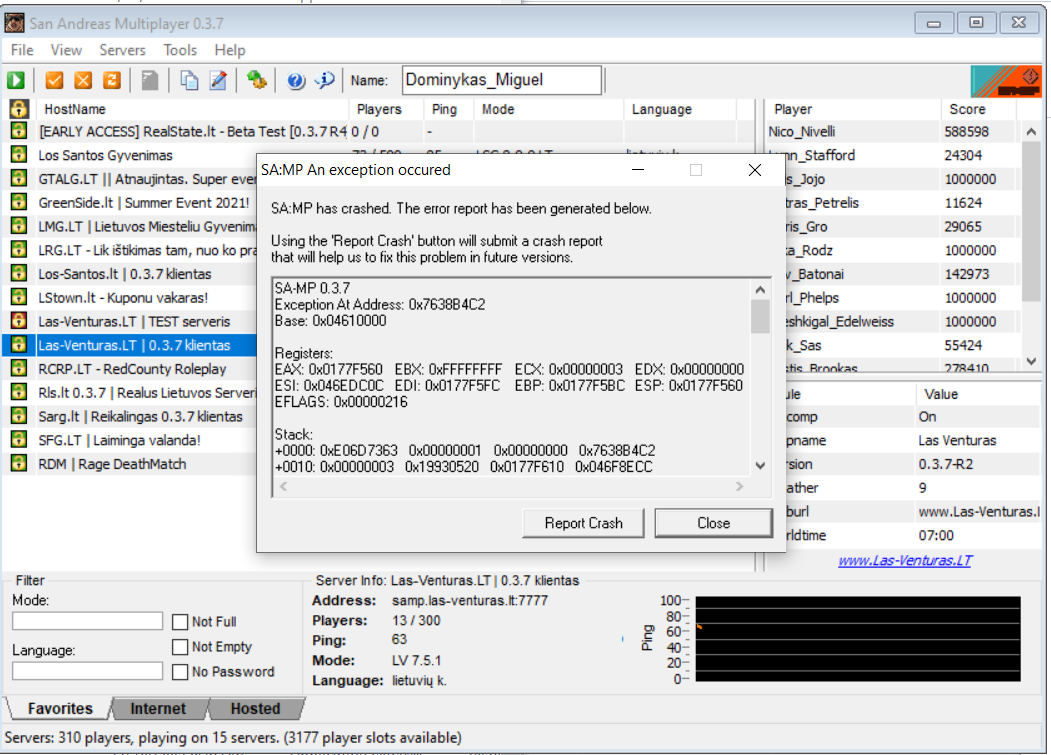Viewport: 1051px width, 755px height.
Task: Click the Name input field
Action: [502, 80]
